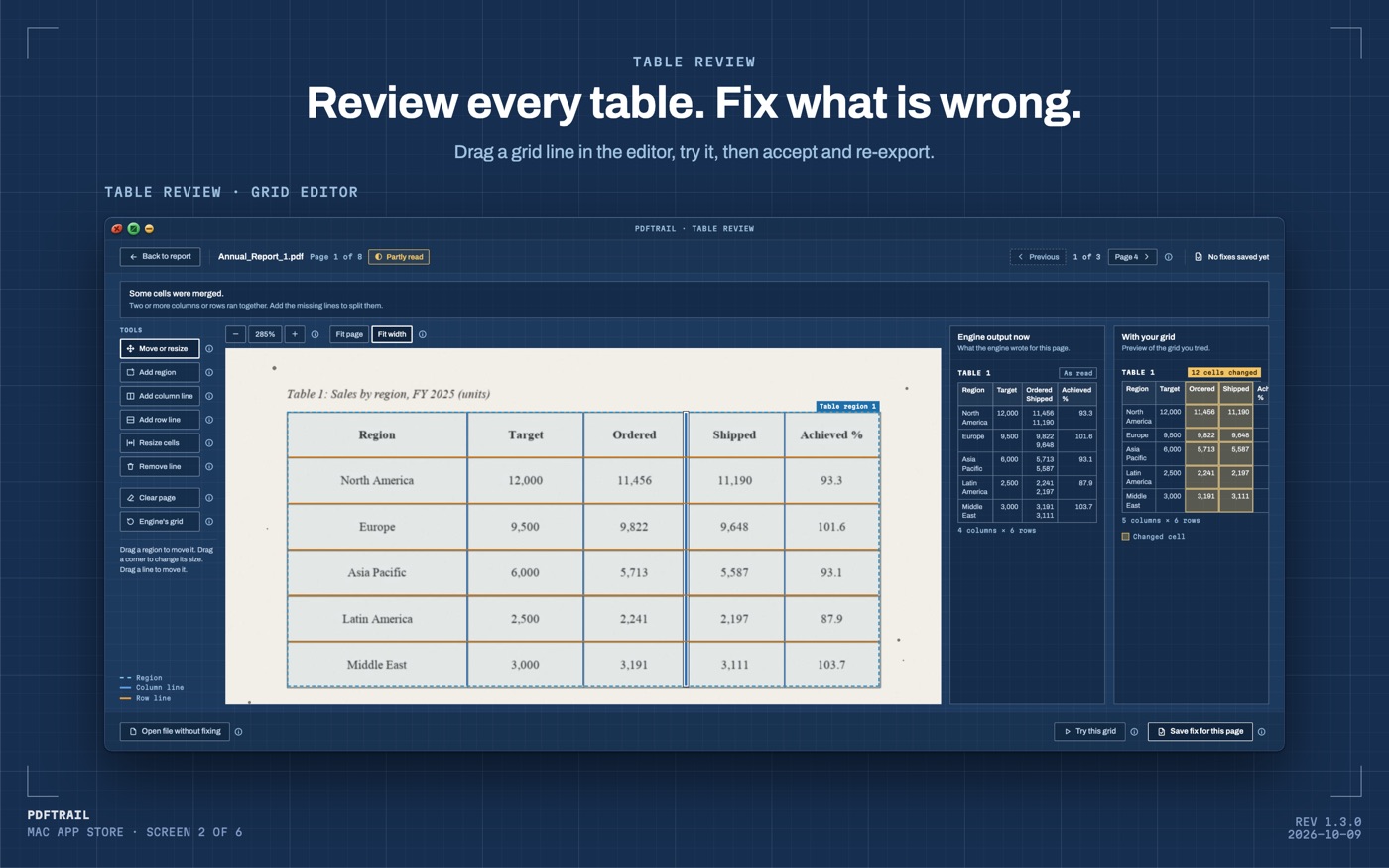Click Open file without fixing
The height and width of the screenshot is (868, 1389).
(x=175, y=732)
